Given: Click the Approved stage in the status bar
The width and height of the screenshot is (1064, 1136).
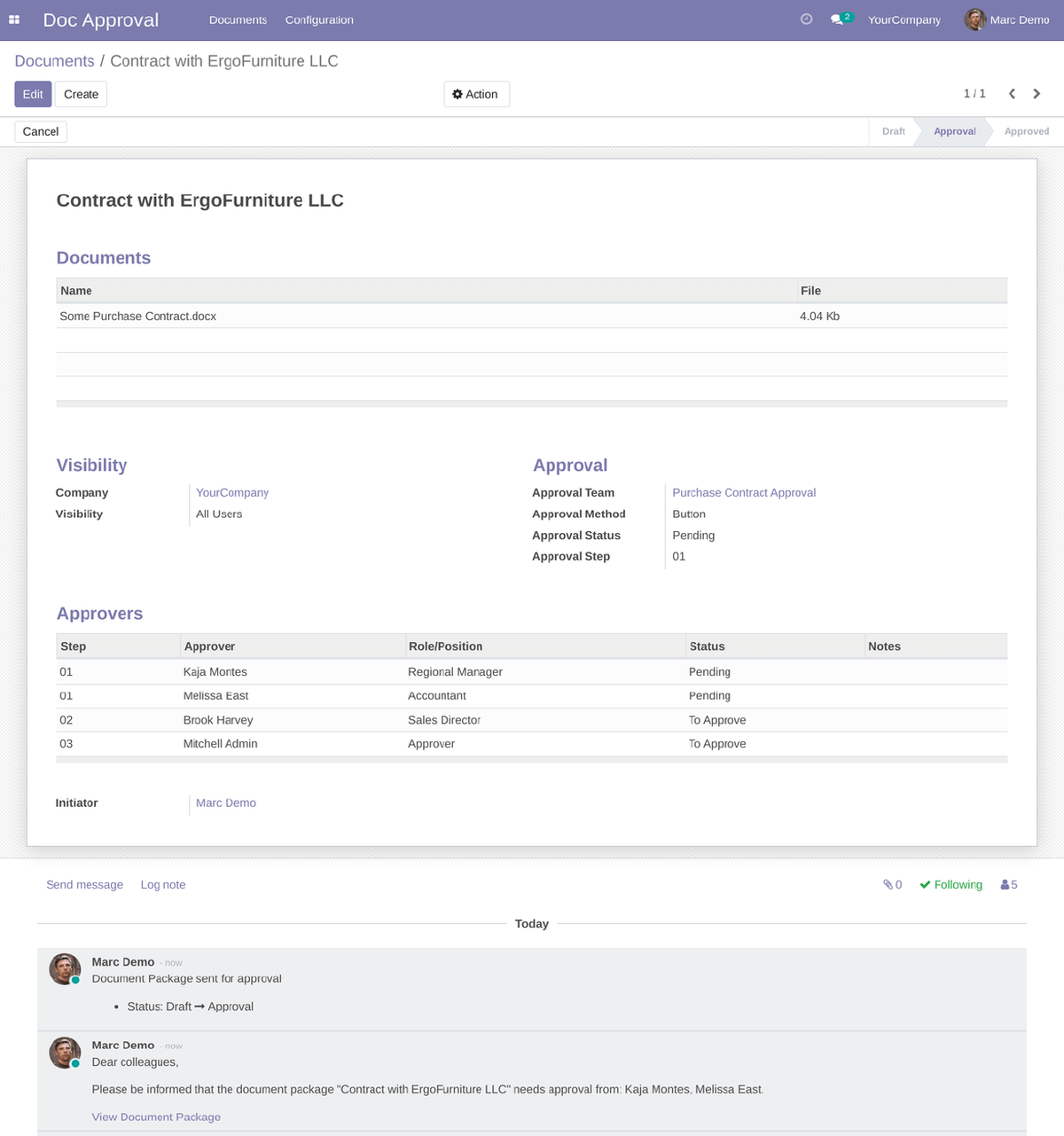Looking at the screenshot, I should point(1026,130).
